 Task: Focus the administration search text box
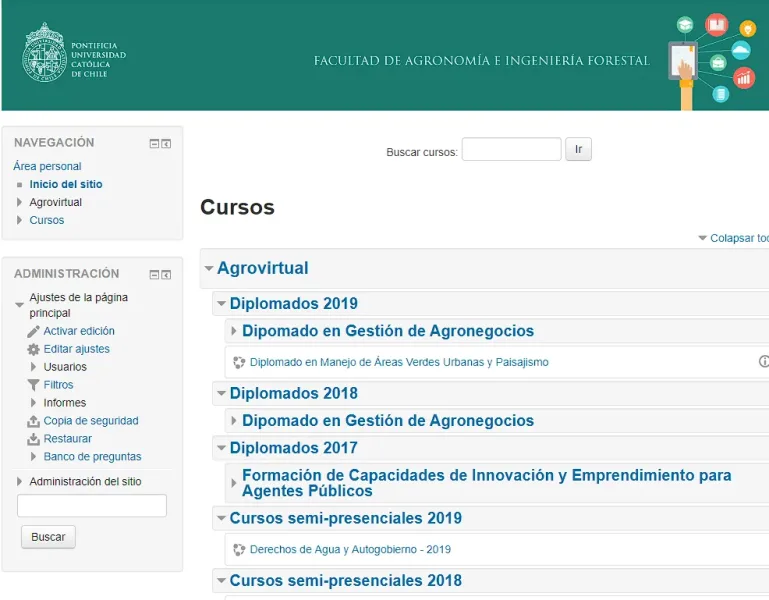(x=92, y=506)
